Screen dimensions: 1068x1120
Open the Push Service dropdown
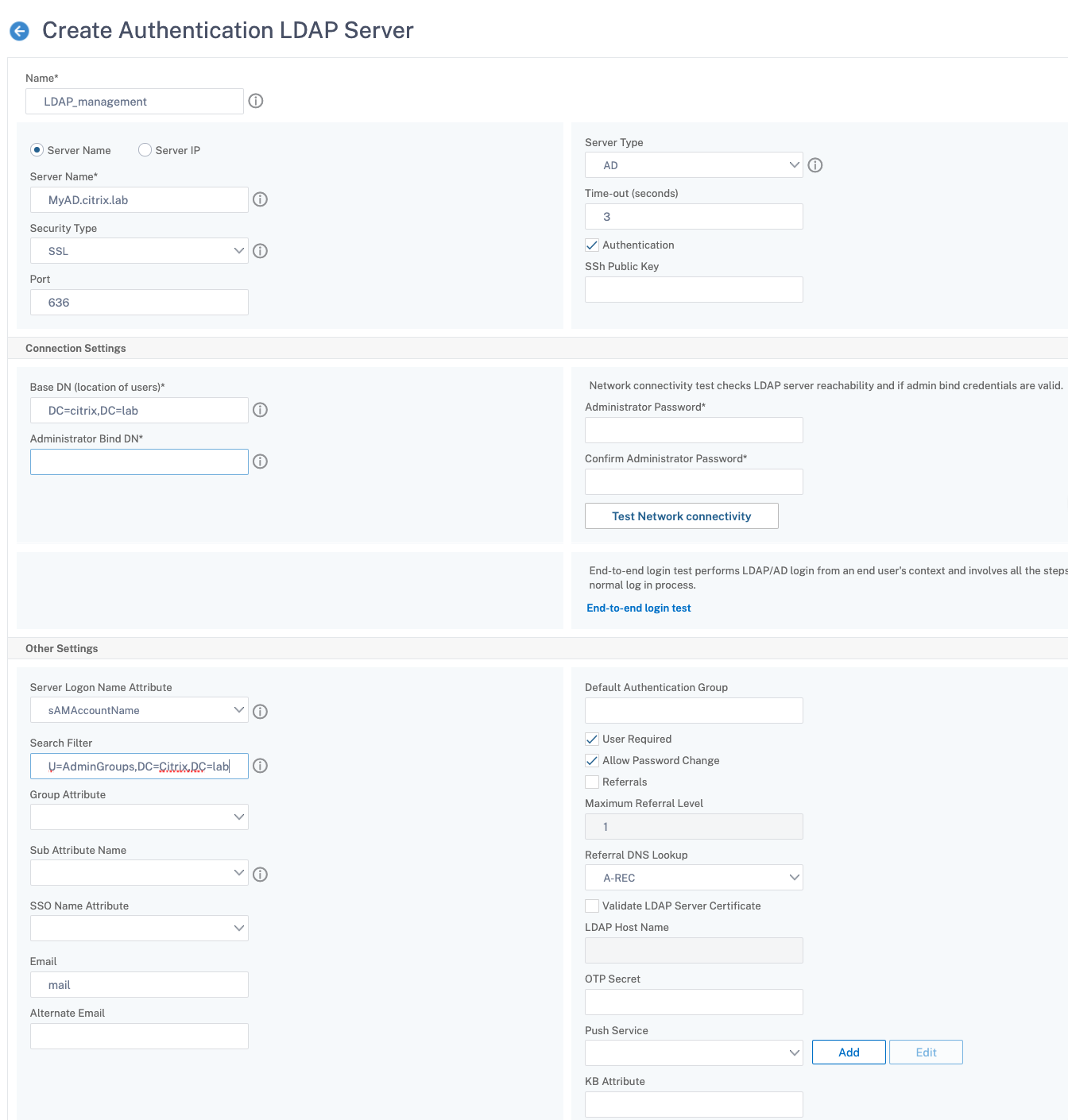click(694, 1053)
